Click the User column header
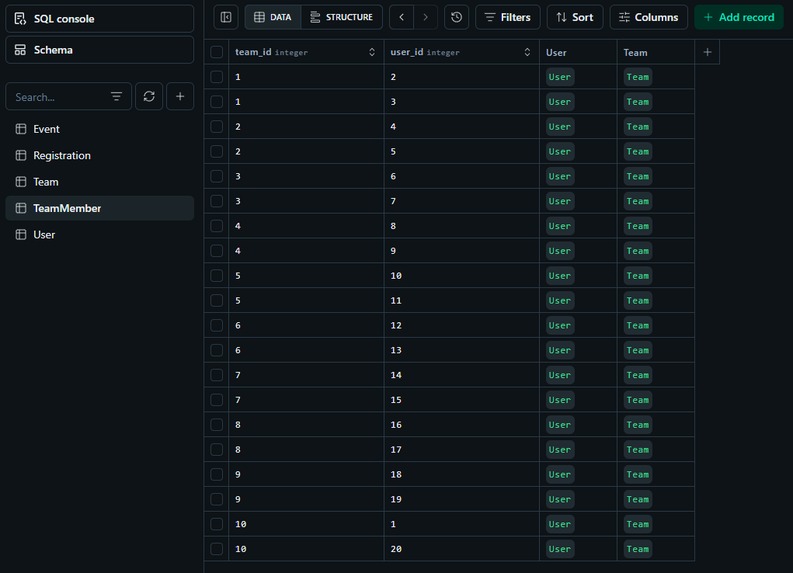793x573 pixels. coord(578,52)
